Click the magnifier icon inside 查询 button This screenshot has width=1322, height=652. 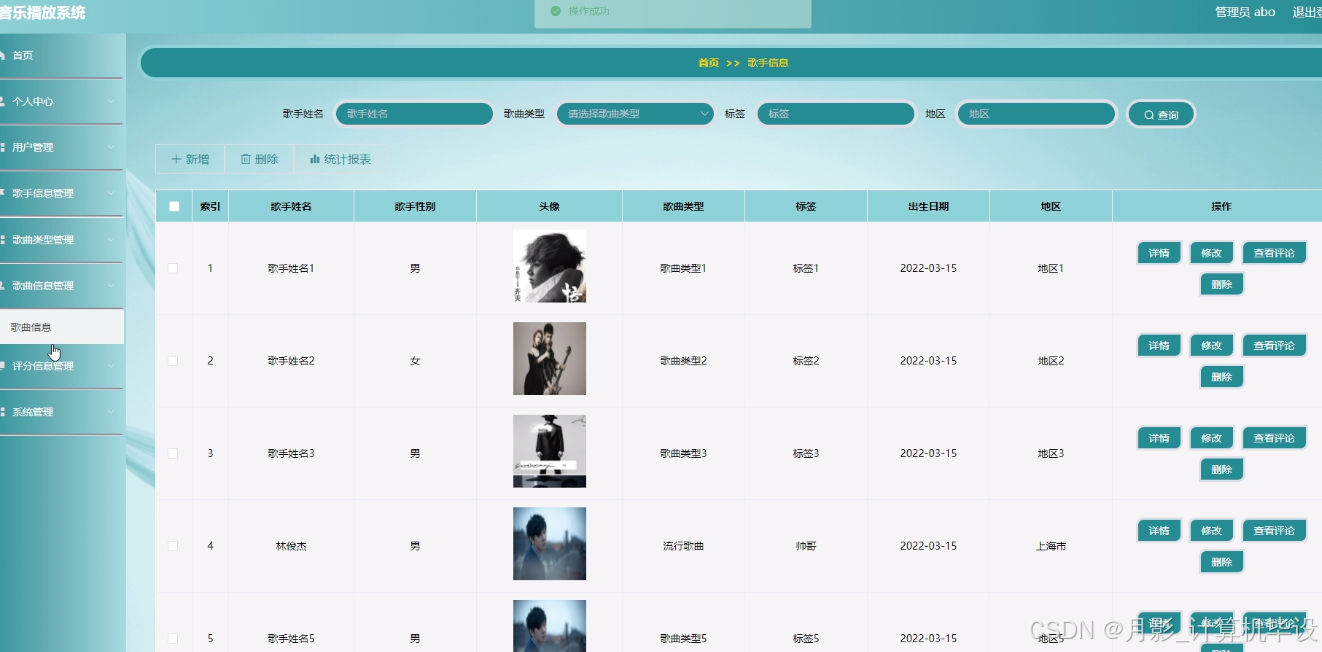[x=1147, y=113]
